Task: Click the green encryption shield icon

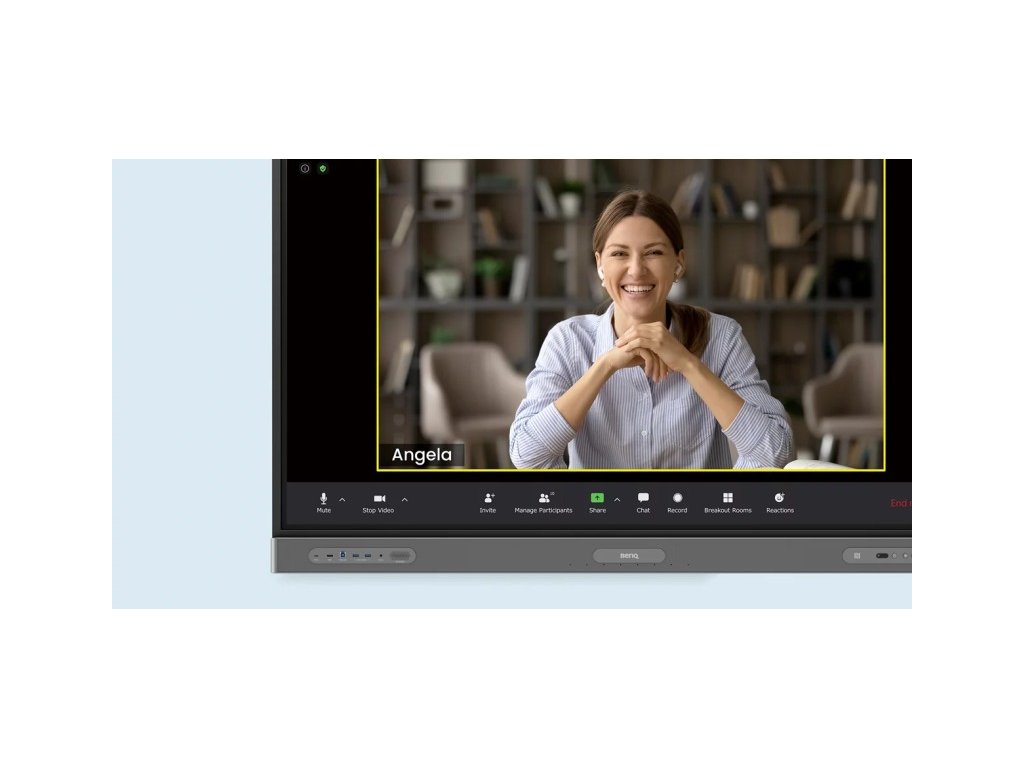Action: 323,168
